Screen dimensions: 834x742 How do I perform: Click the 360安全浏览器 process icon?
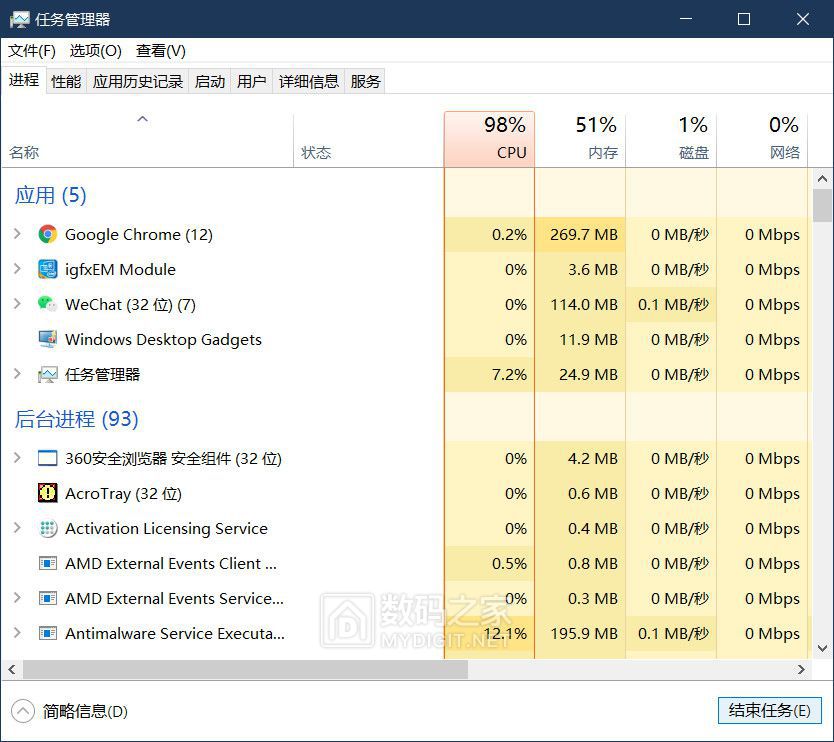tap(47, 459)
